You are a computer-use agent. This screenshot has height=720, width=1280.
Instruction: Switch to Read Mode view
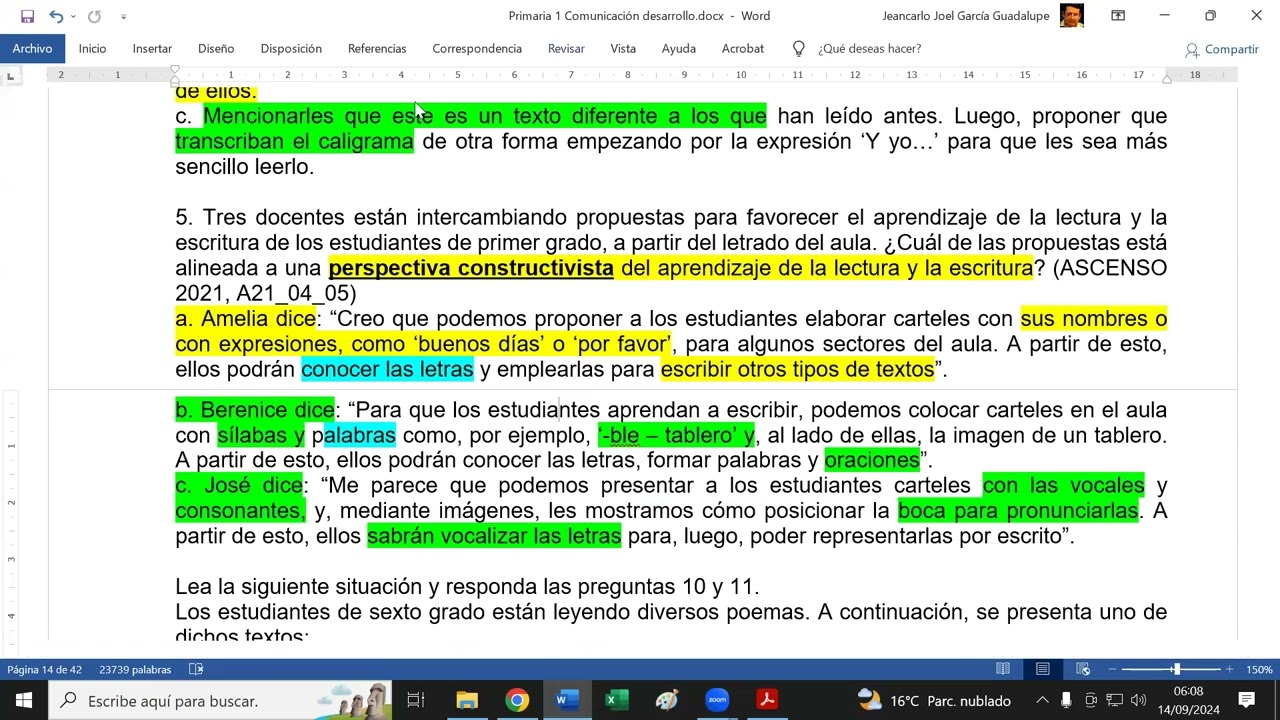pos(1003,669)
